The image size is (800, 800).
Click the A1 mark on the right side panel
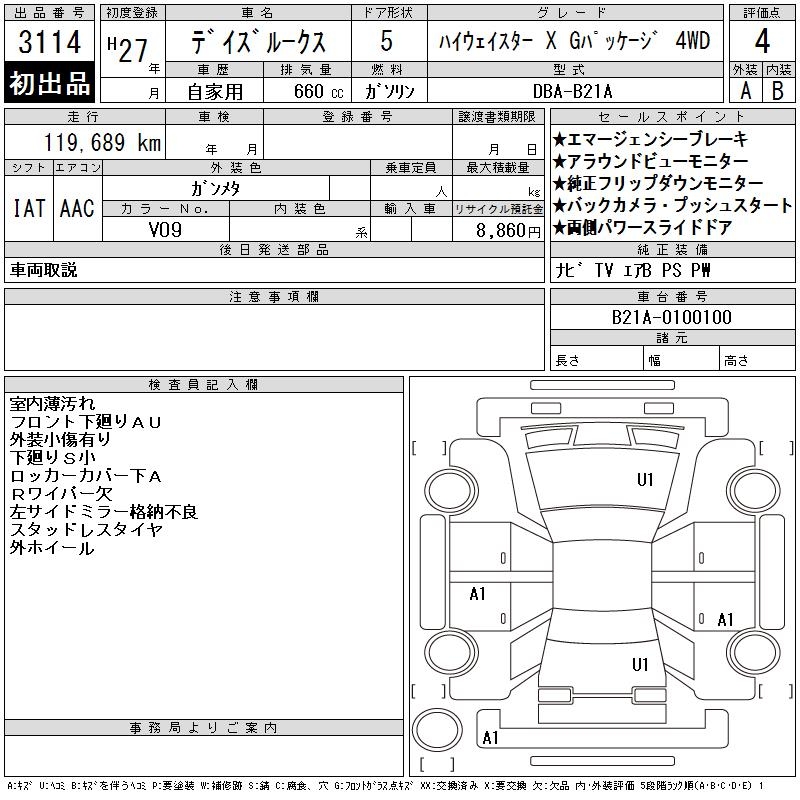[725, 620]
